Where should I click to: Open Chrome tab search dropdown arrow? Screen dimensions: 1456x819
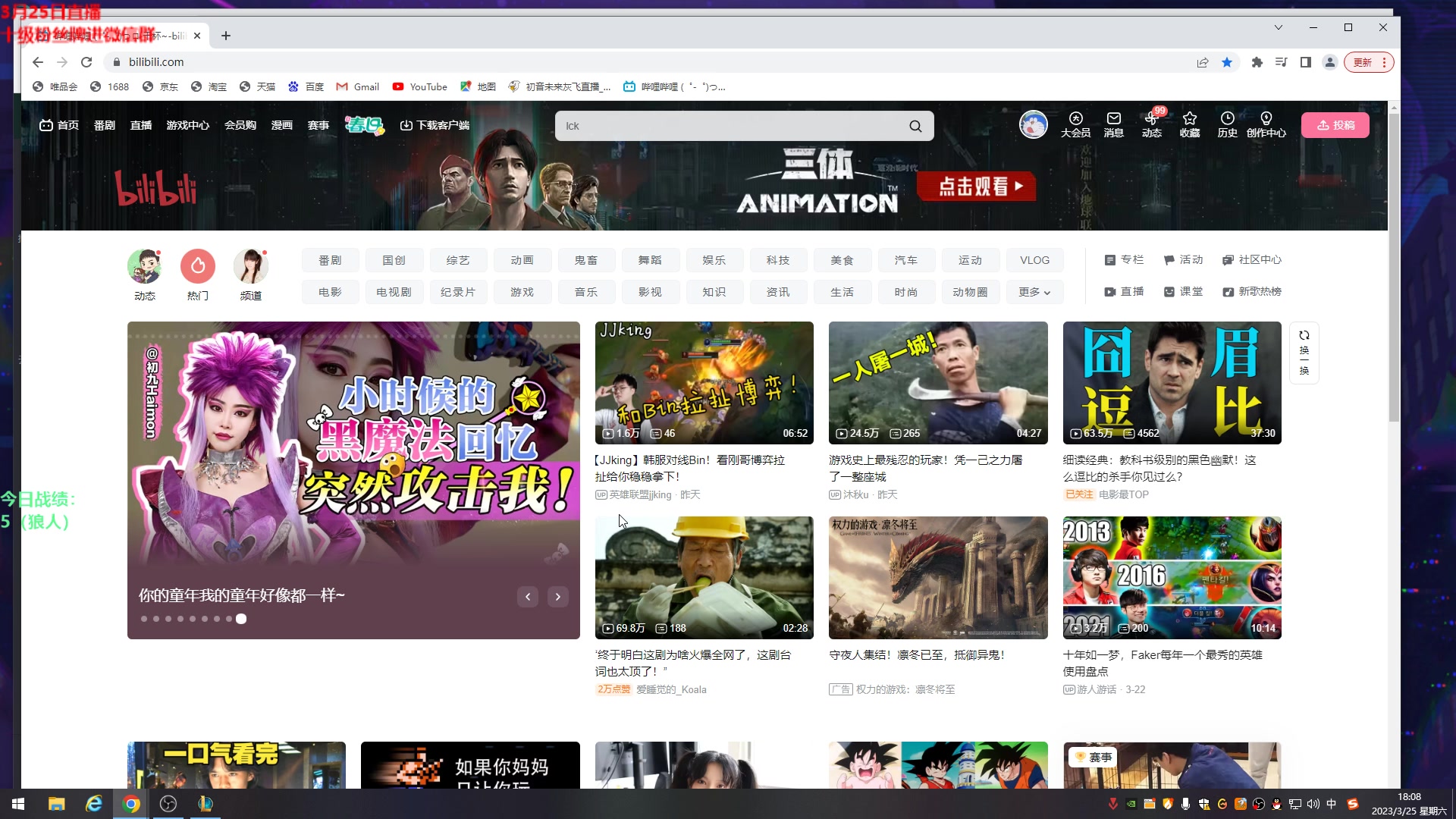tap(1278, 27)
